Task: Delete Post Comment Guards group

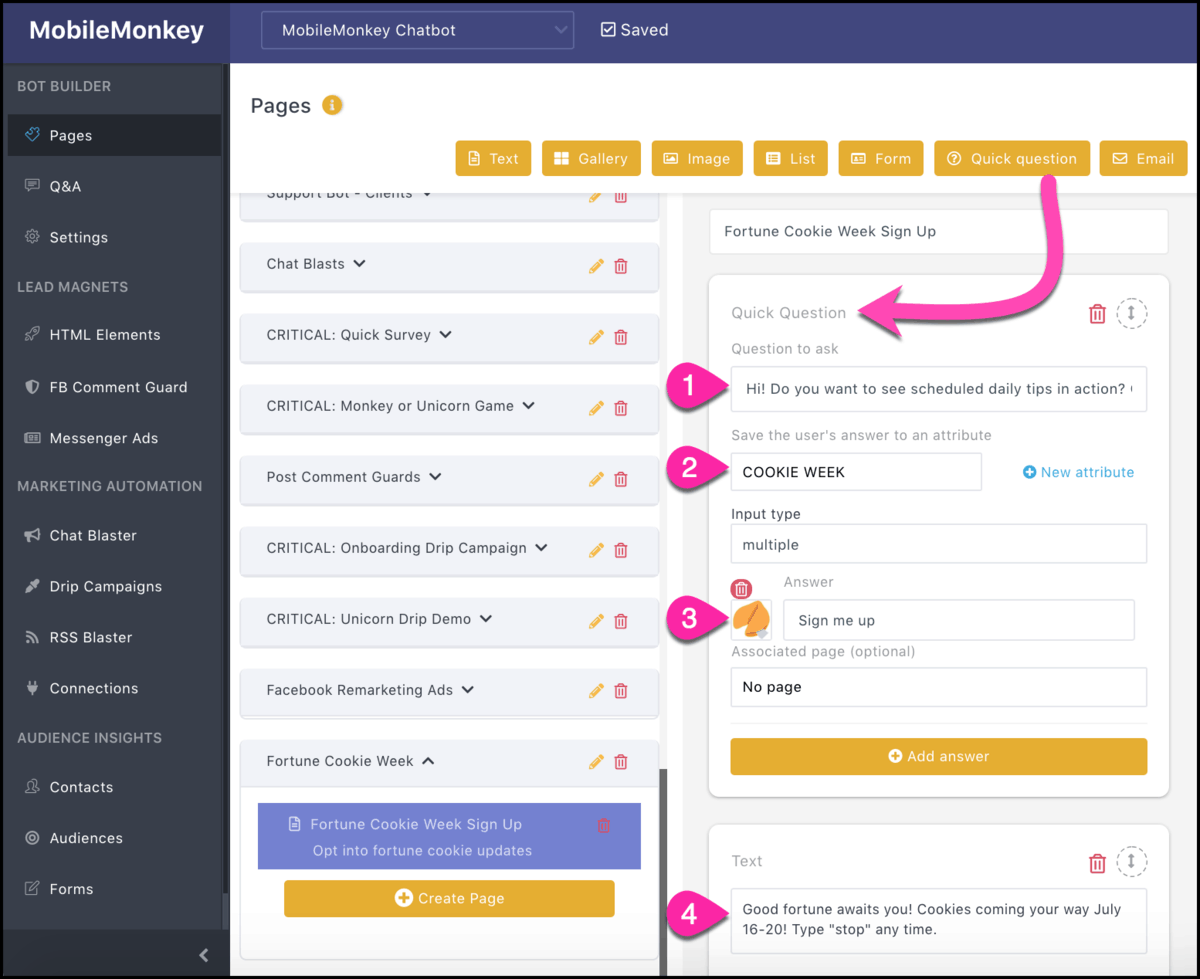Action: tap(621, 479)
